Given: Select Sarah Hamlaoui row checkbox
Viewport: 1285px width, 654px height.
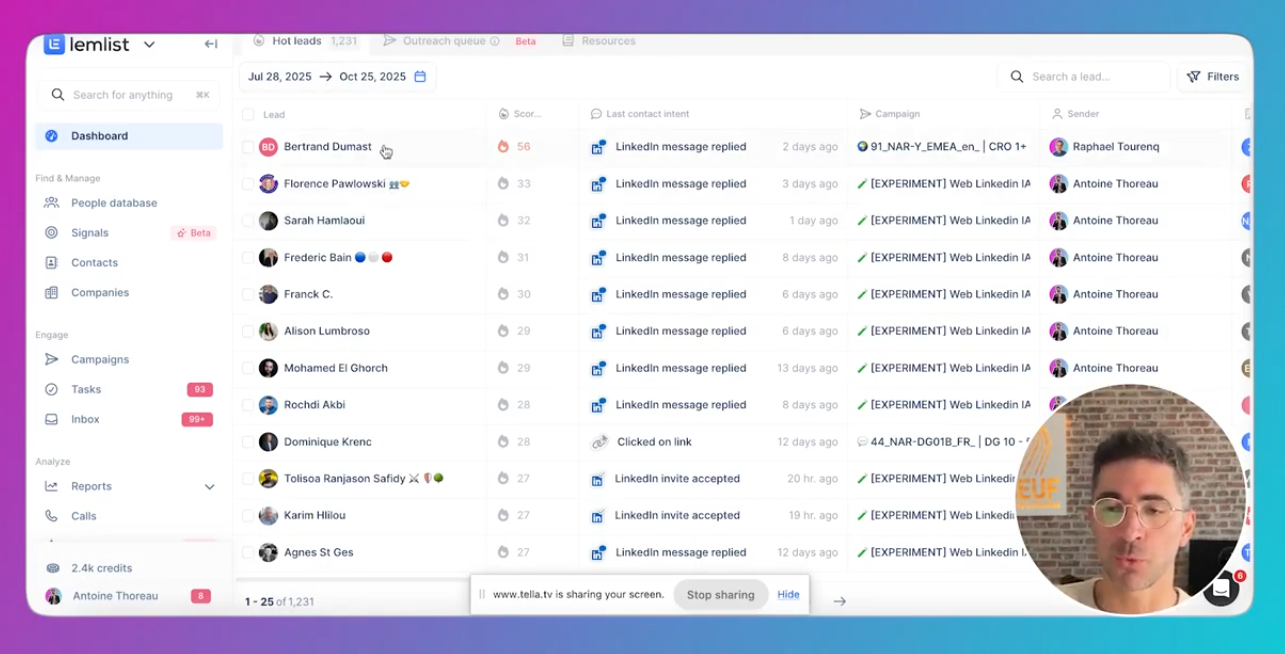Looking at the screenshot, I should [248, 221].
